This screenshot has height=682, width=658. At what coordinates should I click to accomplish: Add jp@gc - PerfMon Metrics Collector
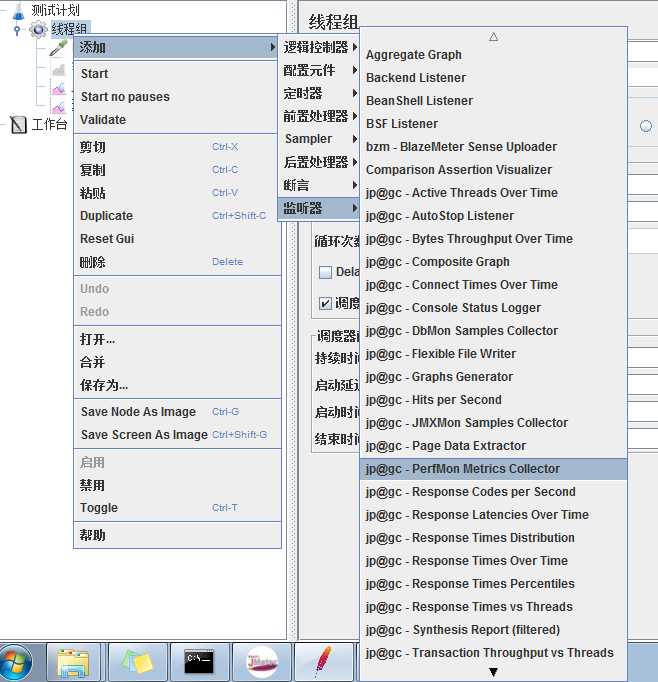493,469
